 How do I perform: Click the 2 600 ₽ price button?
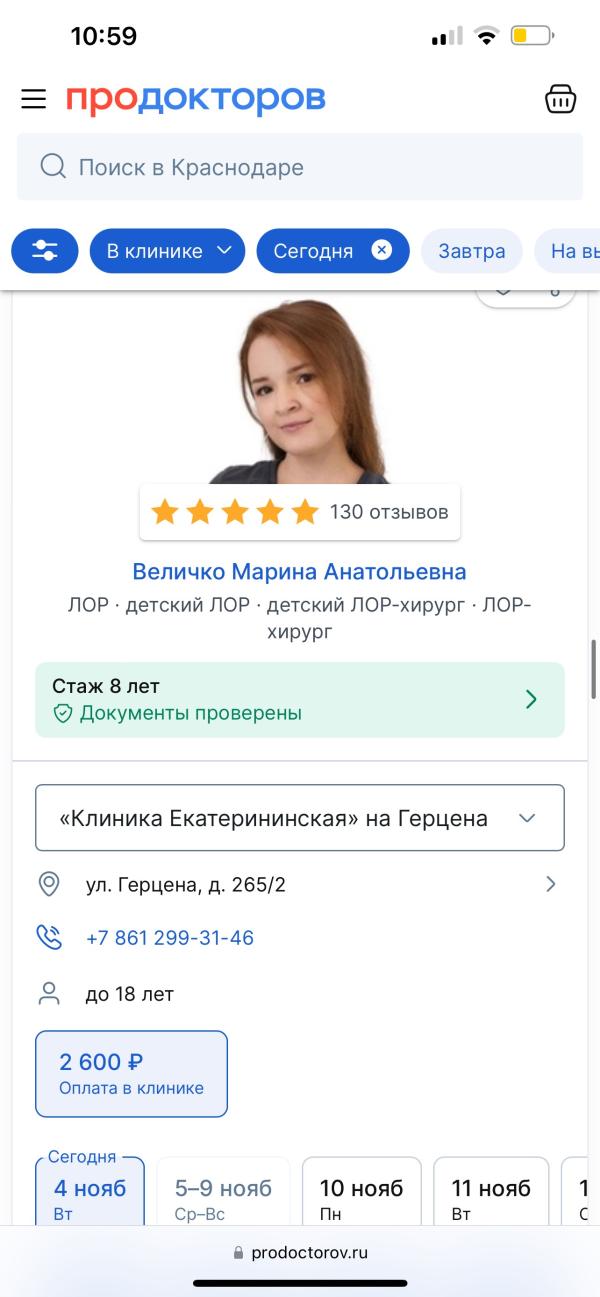pyautogui.click(x=131, y=1073)
